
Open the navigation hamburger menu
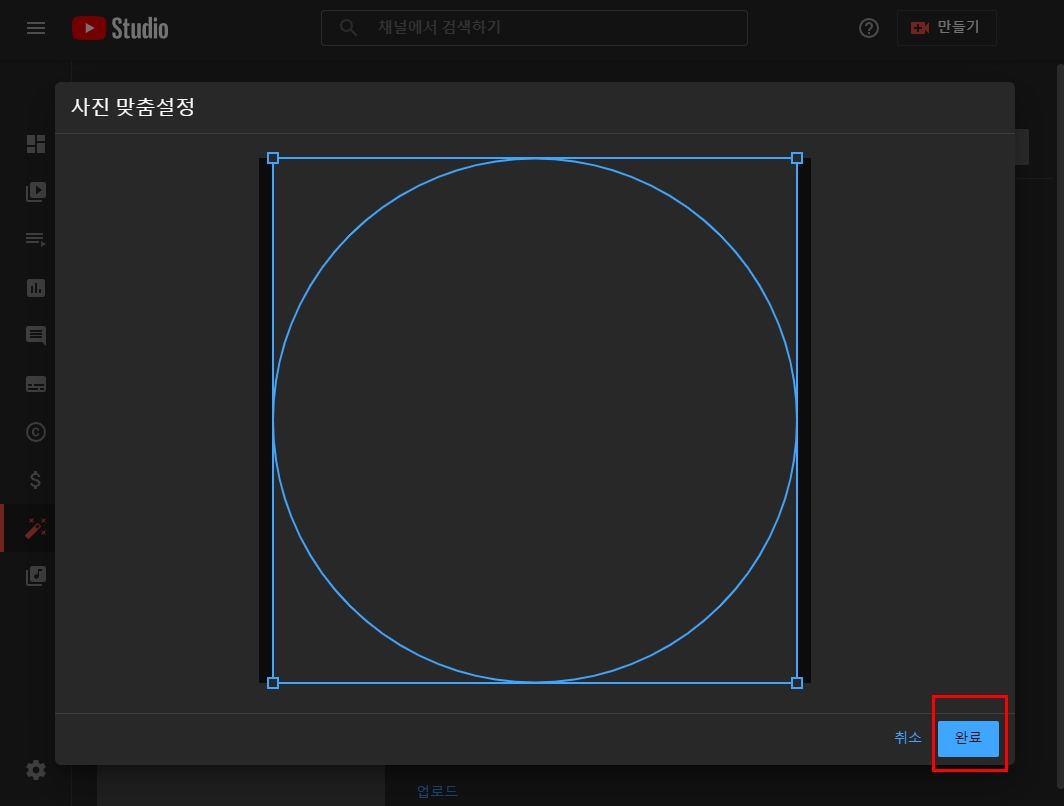36,28
